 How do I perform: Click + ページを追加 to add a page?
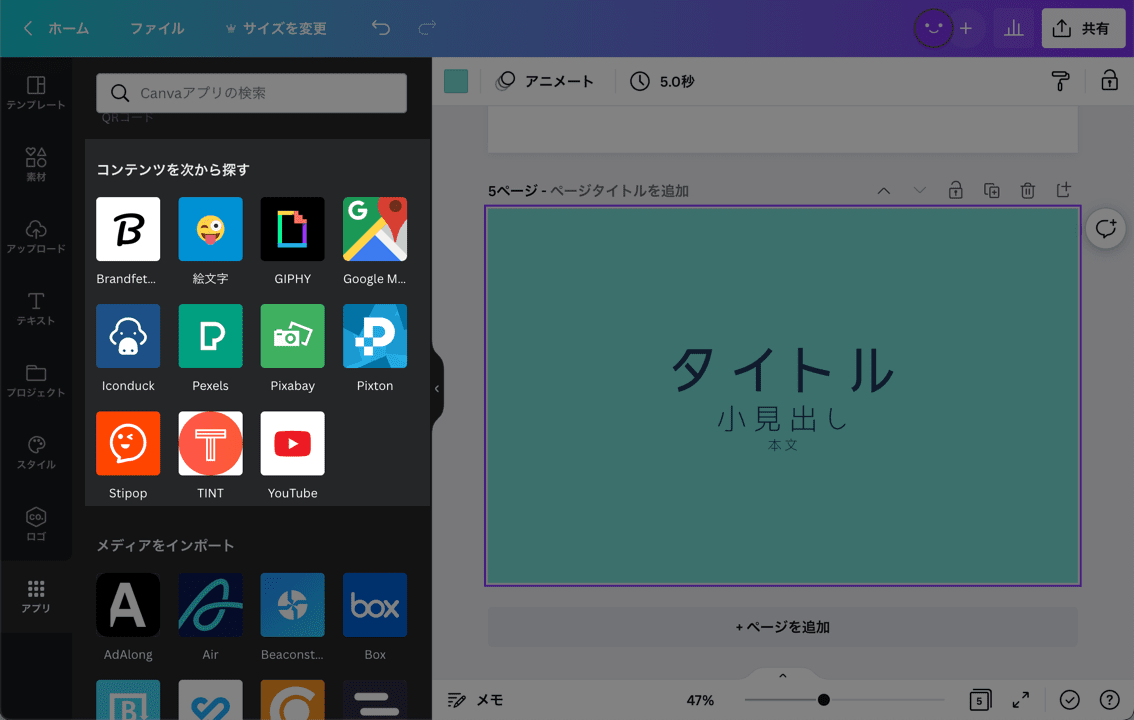[x=782, y=627]
